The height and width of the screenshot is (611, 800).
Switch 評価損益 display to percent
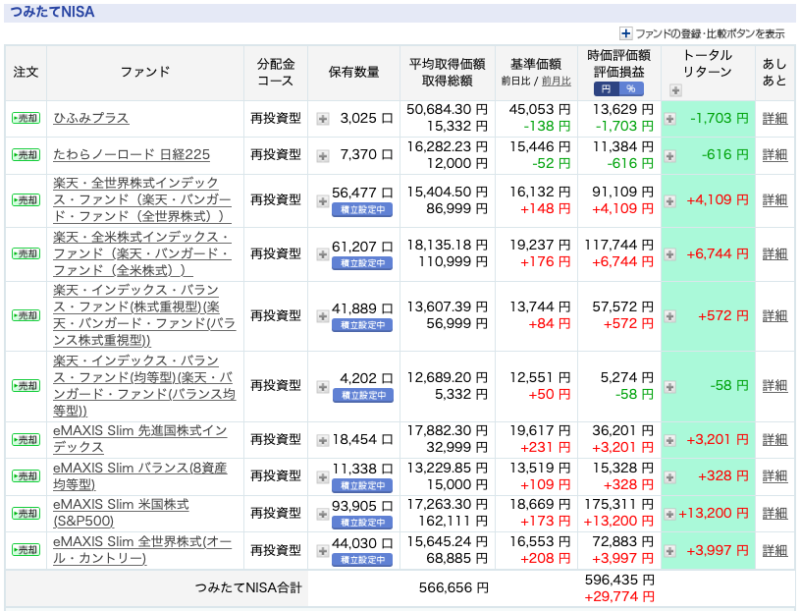pos(631,89)
